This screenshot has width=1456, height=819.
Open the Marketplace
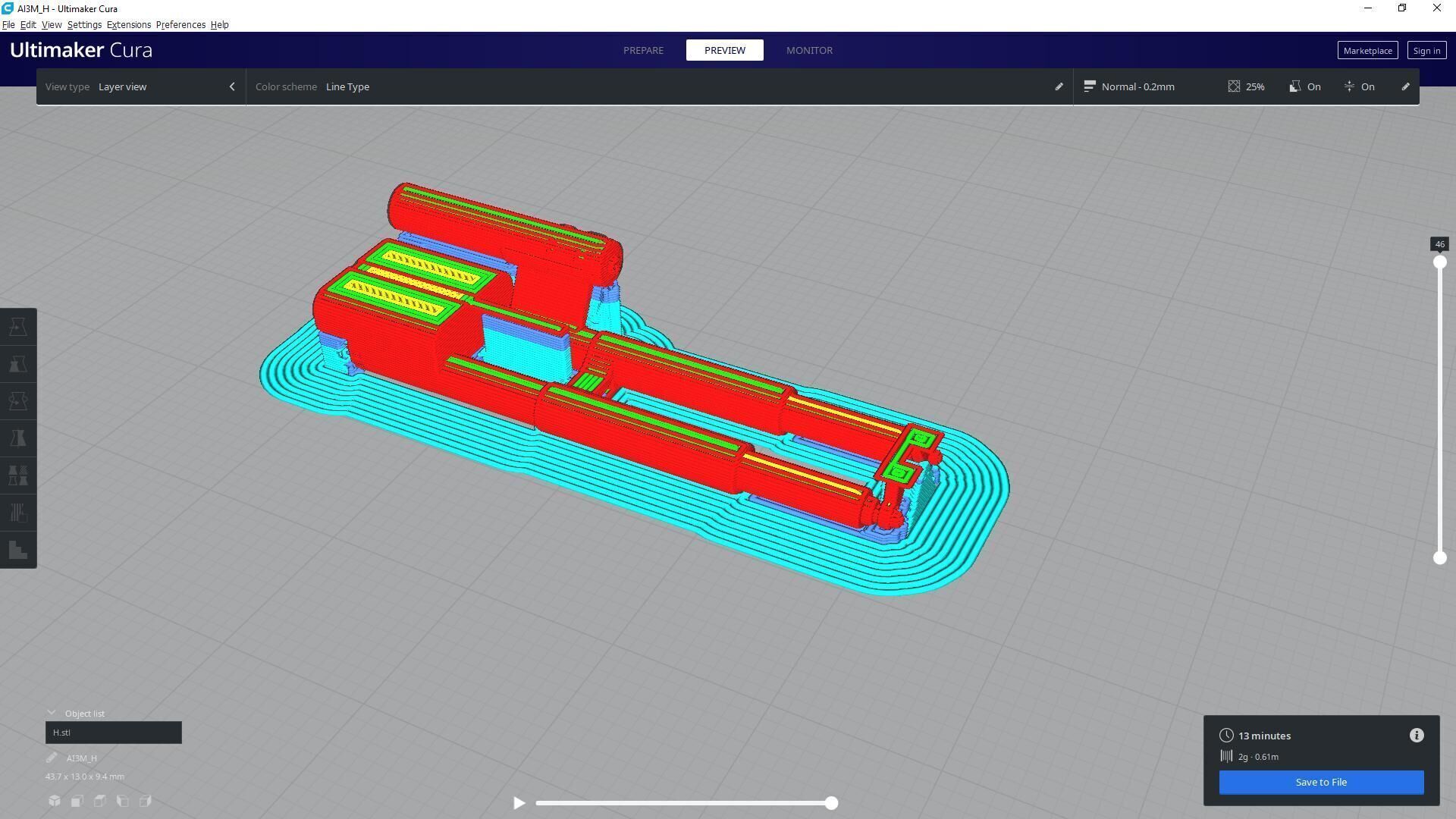(x=1367, y=51)
